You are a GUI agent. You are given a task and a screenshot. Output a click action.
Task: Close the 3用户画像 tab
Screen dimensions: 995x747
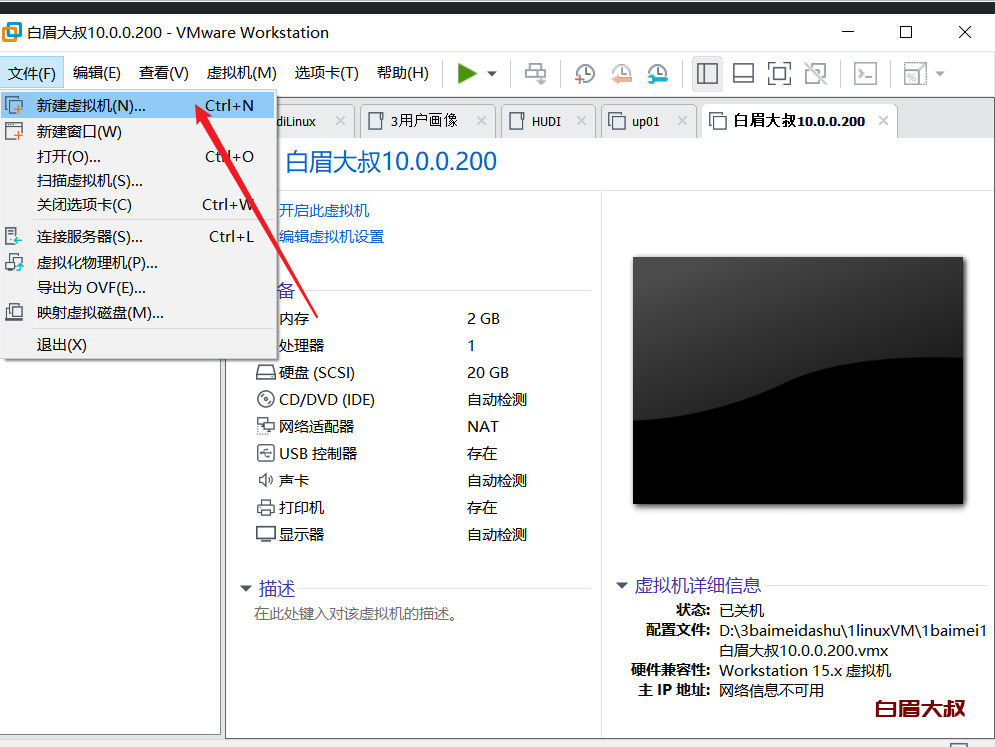482,121
